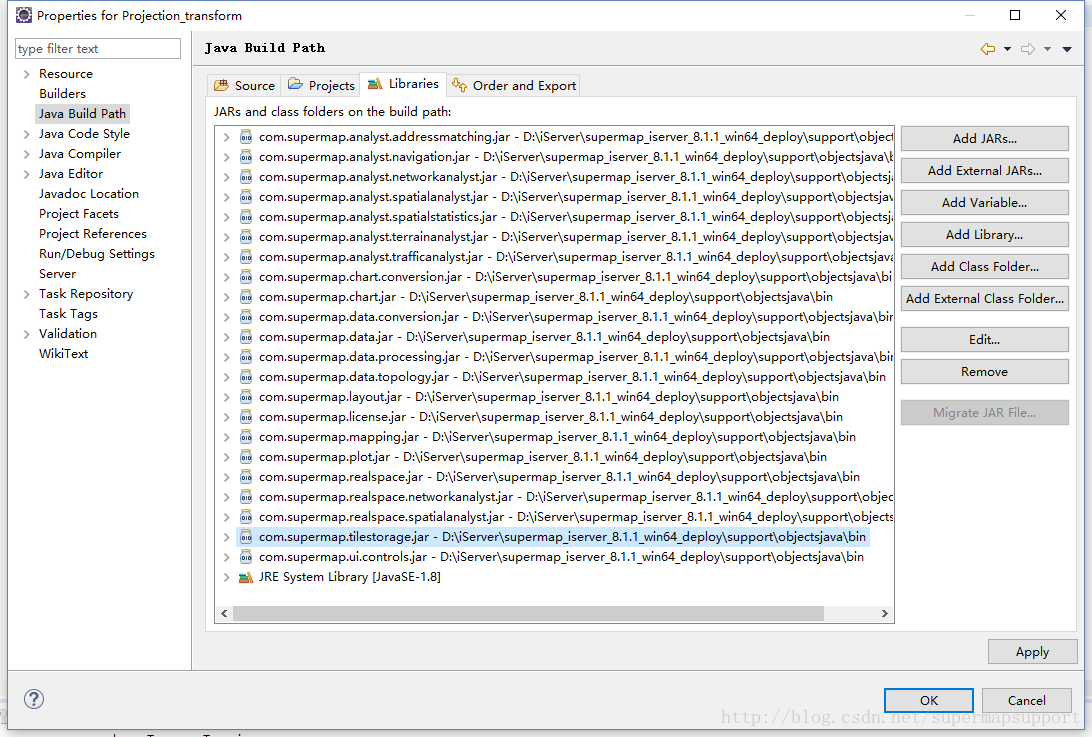The width and height of the screenshot is (1092, 737).
Task: Click jar icon of mapping.jar
Action: pos(246,437)
